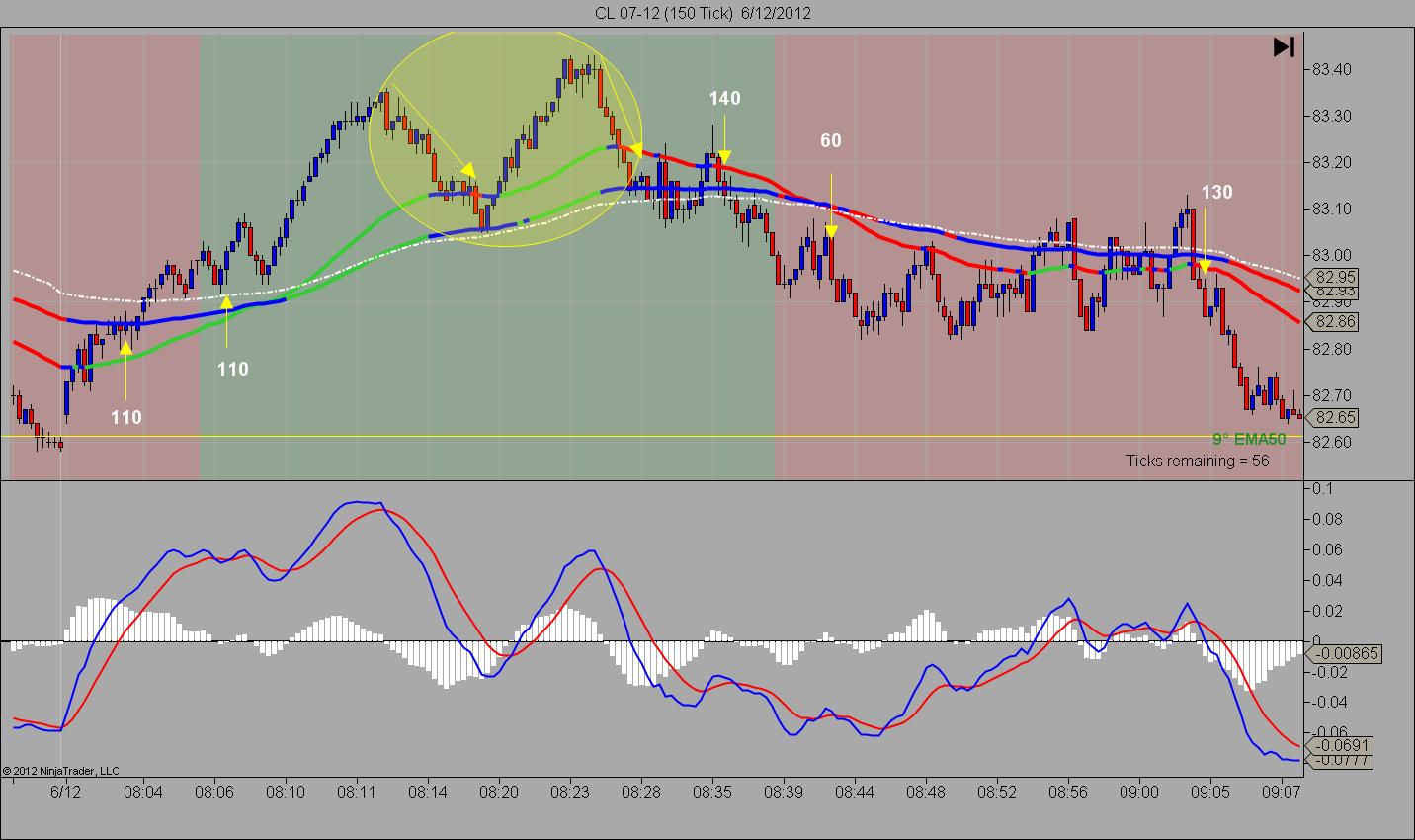This screenshot has width=1415, height=840.
Task: Click the 09:05 time axis label
Action: tap(1209, 792)
